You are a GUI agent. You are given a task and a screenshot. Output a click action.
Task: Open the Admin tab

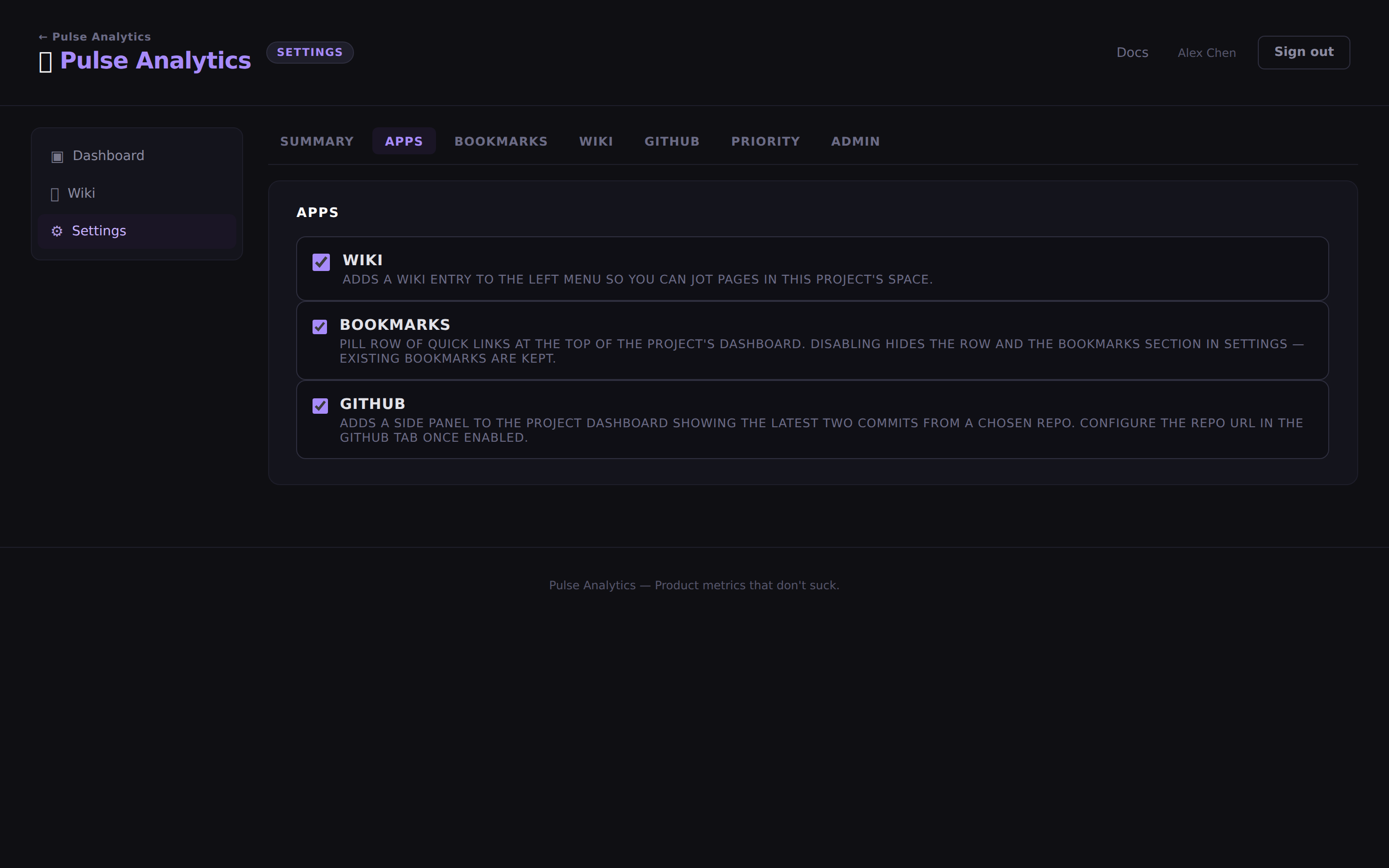pos(855,141)
